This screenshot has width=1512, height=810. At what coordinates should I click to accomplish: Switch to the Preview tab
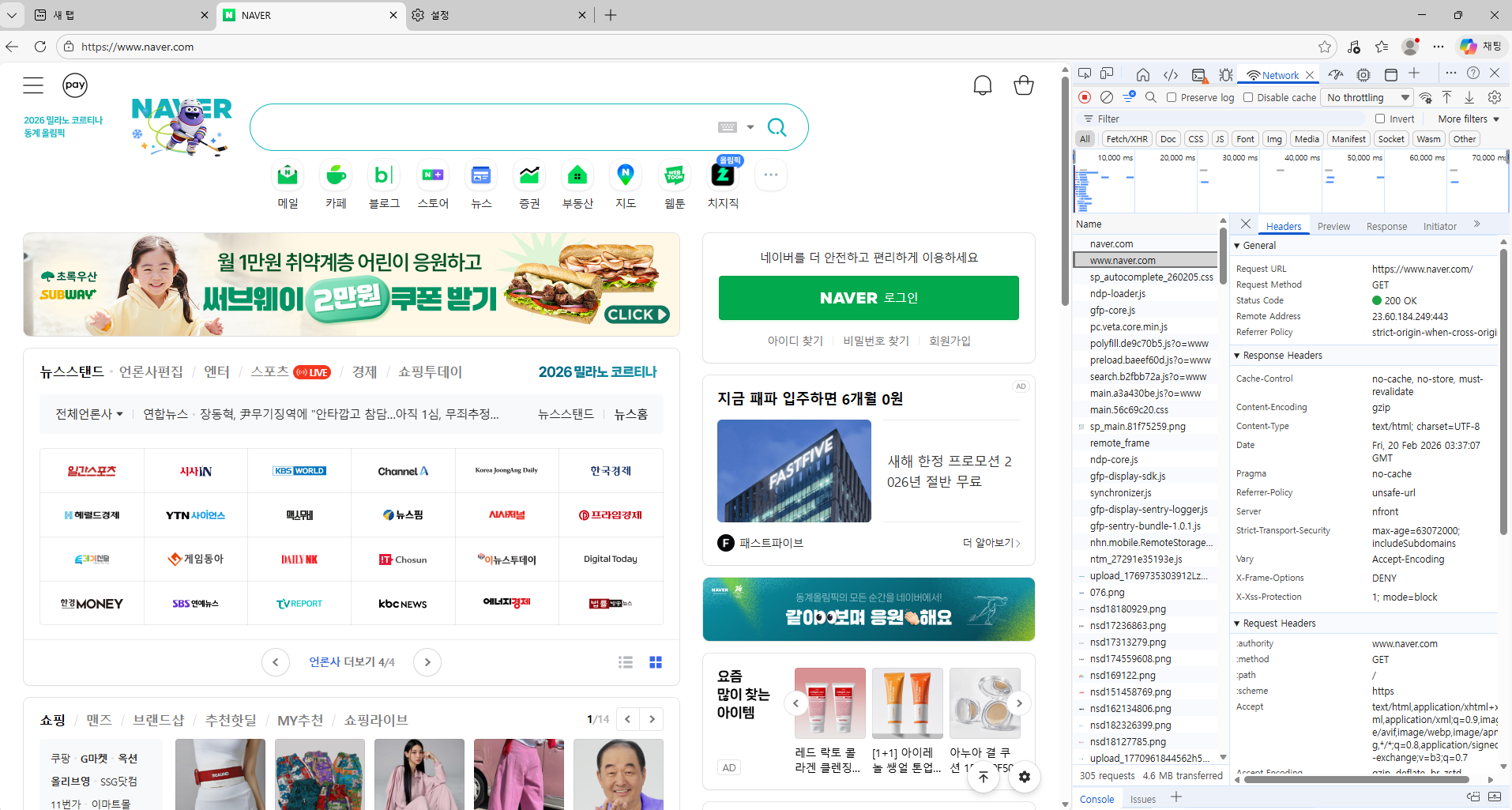click(1333, 227)
